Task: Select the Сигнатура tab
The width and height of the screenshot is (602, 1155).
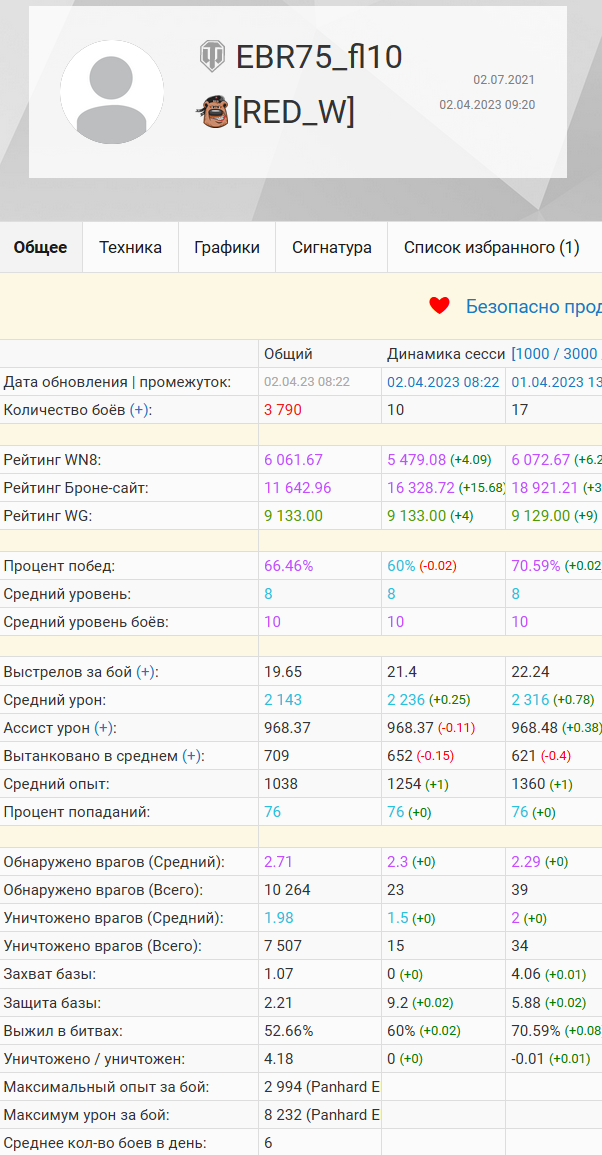Action: [x=331, y=248]
